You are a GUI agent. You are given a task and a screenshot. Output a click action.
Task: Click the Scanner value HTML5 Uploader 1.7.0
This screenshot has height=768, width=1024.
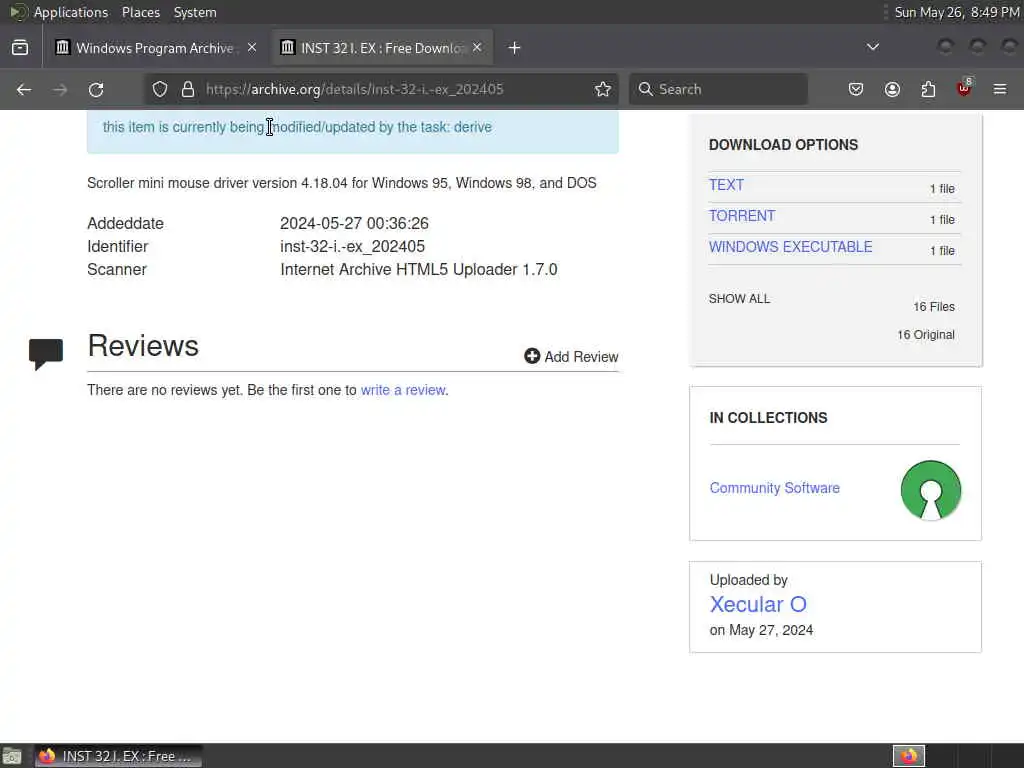[x=419, y=270]
